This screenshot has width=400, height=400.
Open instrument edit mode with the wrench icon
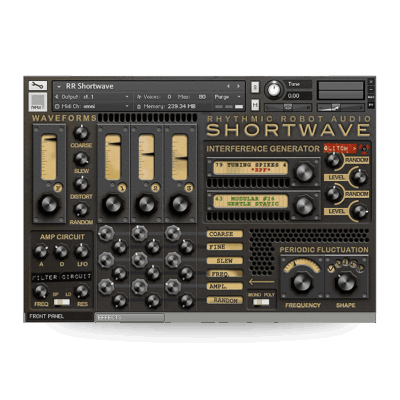(38, 86)
